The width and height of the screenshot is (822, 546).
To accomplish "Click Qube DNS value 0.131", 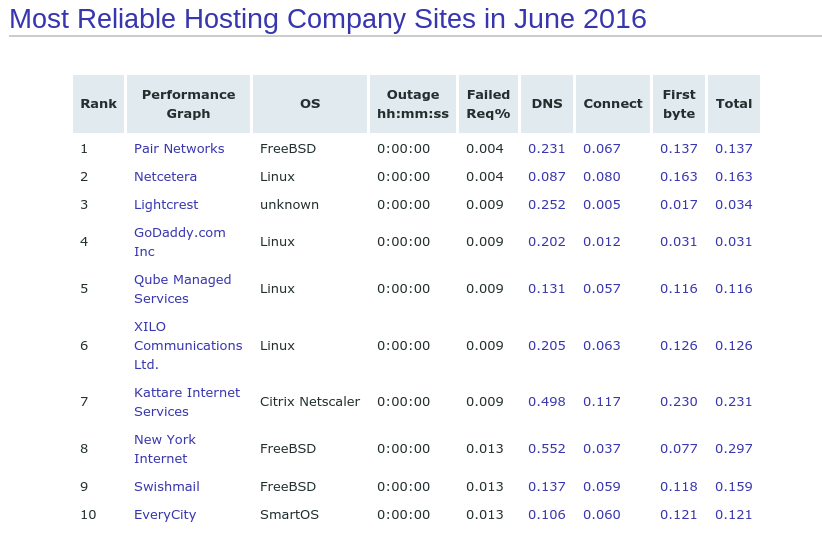I will coord(546,289).
